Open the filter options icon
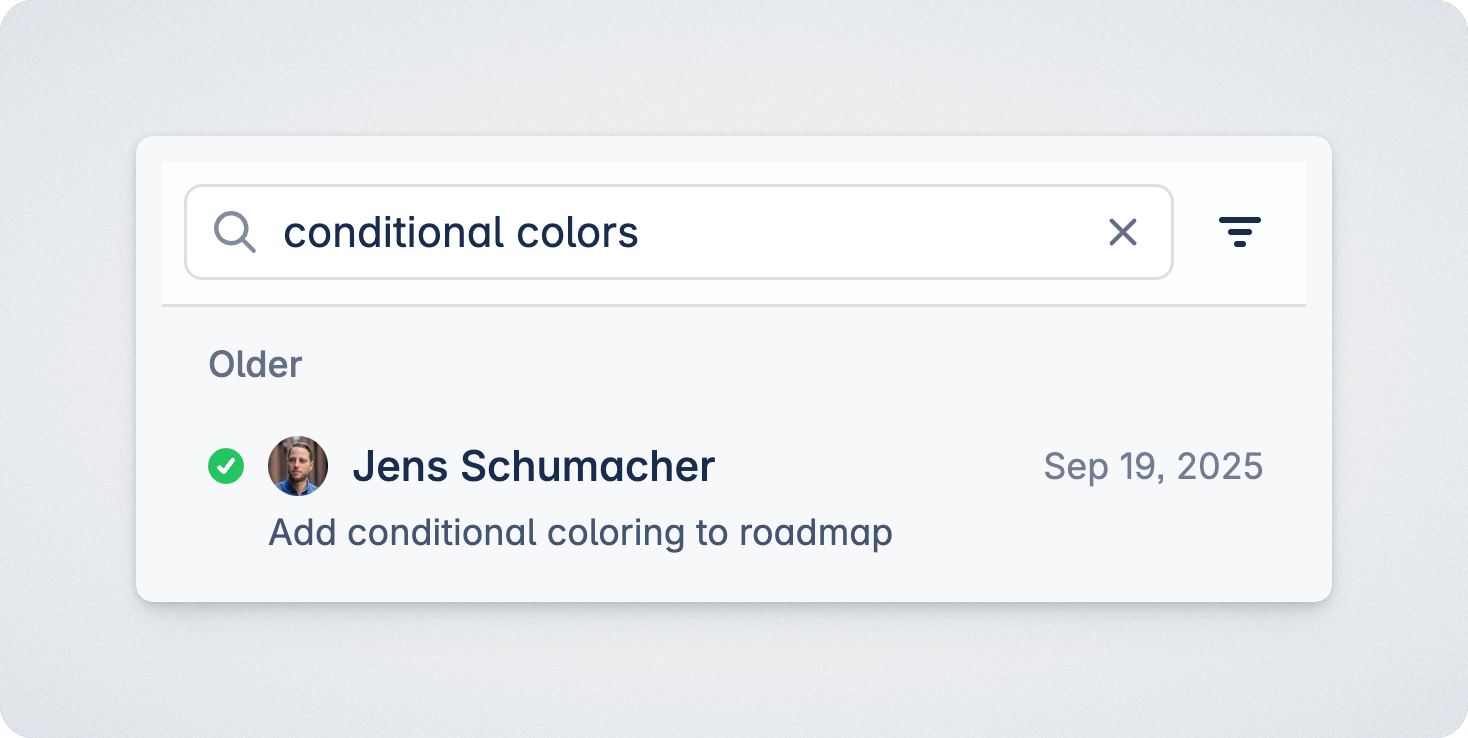The image size is (1468, 738). pos(1240,232)
